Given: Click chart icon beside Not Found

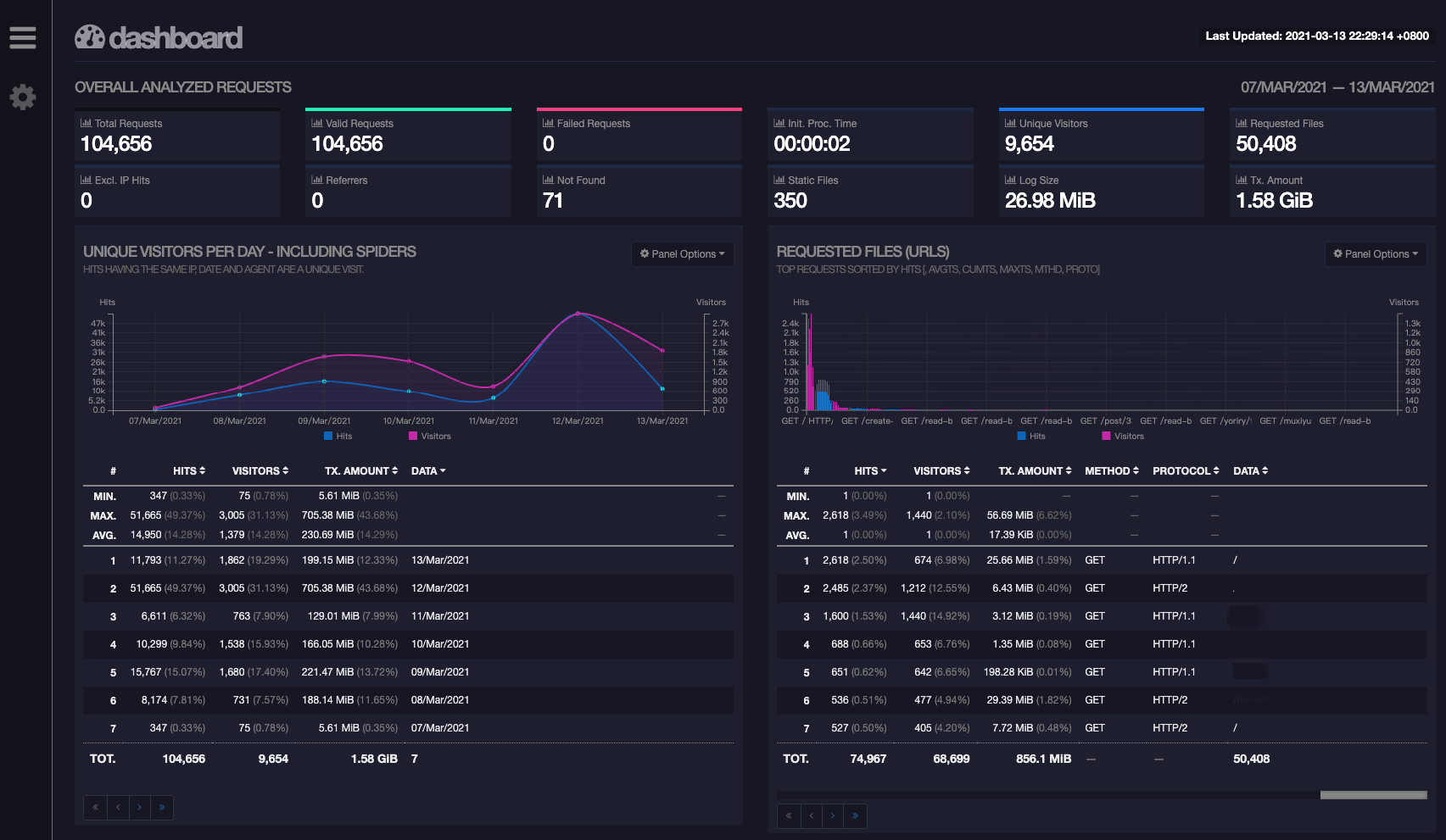Looking at the screenshot, I should pos(548,180).
